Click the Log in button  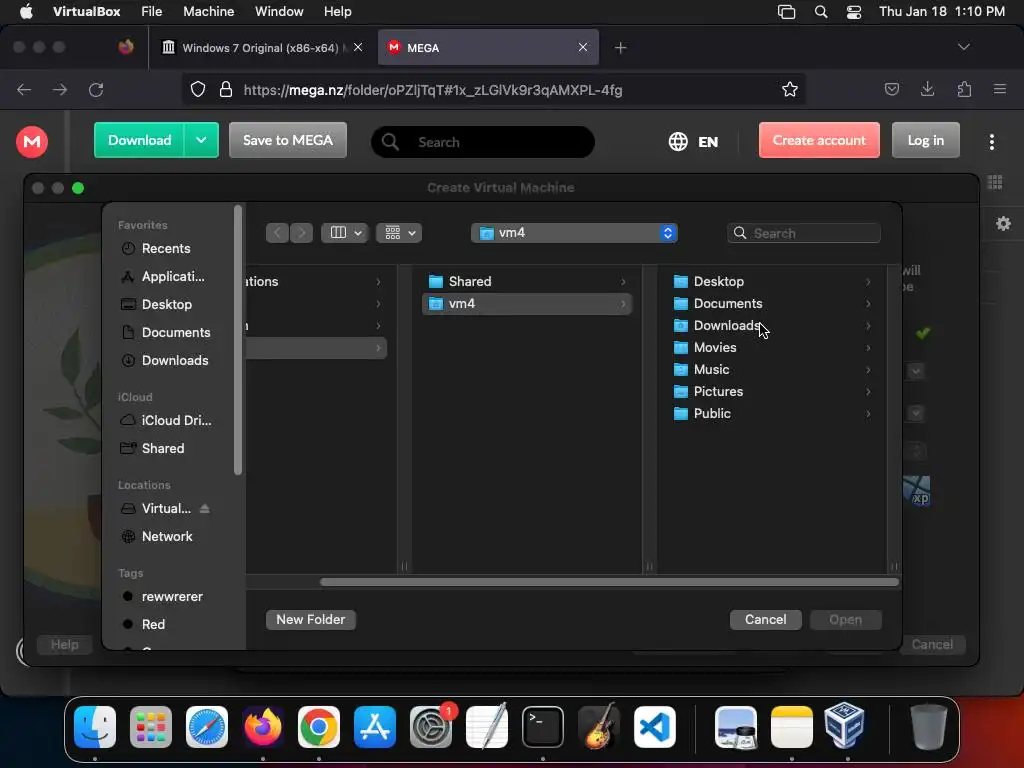[x=925, y=140]
